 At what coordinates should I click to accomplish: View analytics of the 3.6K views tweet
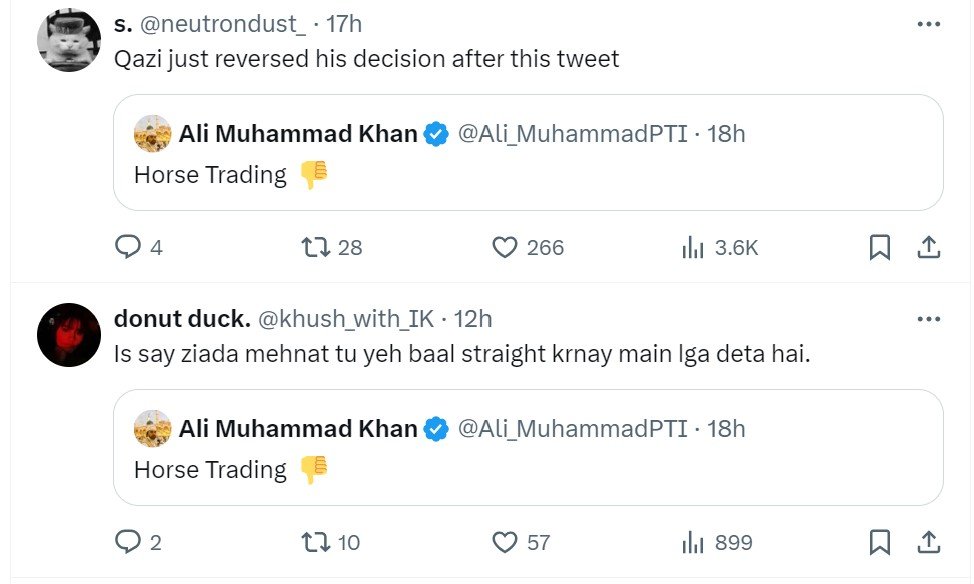click(693, 247)
